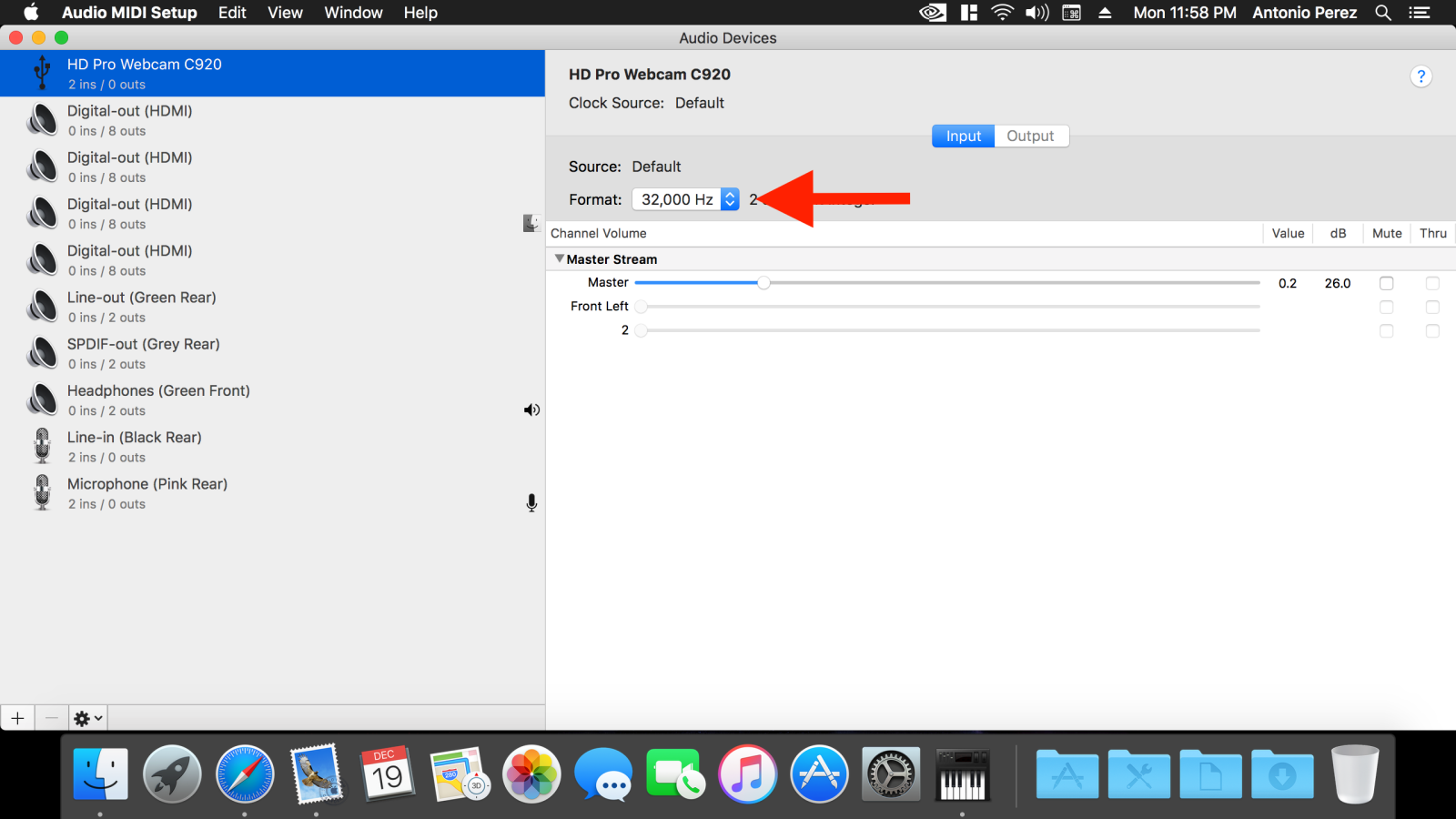
Task: Open the Window menu
Action: coord(353,13)
